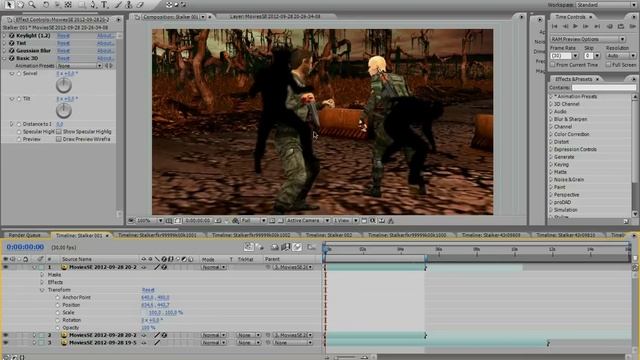Hide layer 3 with its eye icon
This screenshot has height=360, width=640.
(x=6, y=342)
